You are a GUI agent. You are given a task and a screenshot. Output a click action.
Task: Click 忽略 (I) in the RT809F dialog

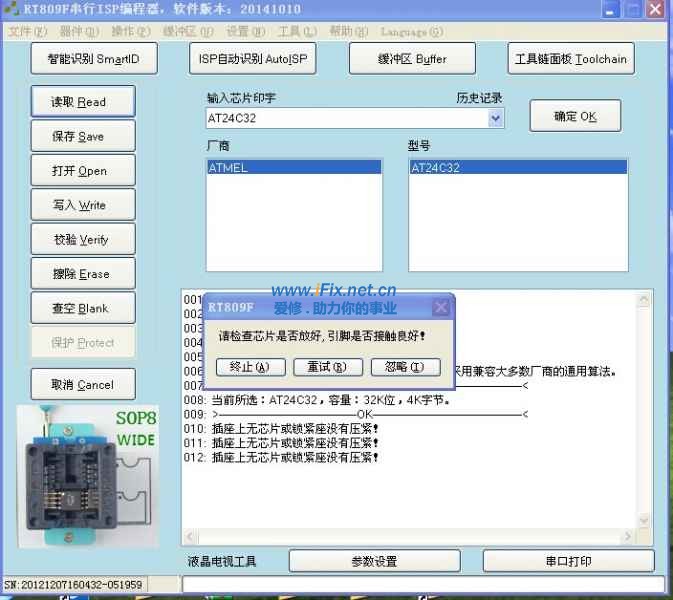tap(406, 367)
